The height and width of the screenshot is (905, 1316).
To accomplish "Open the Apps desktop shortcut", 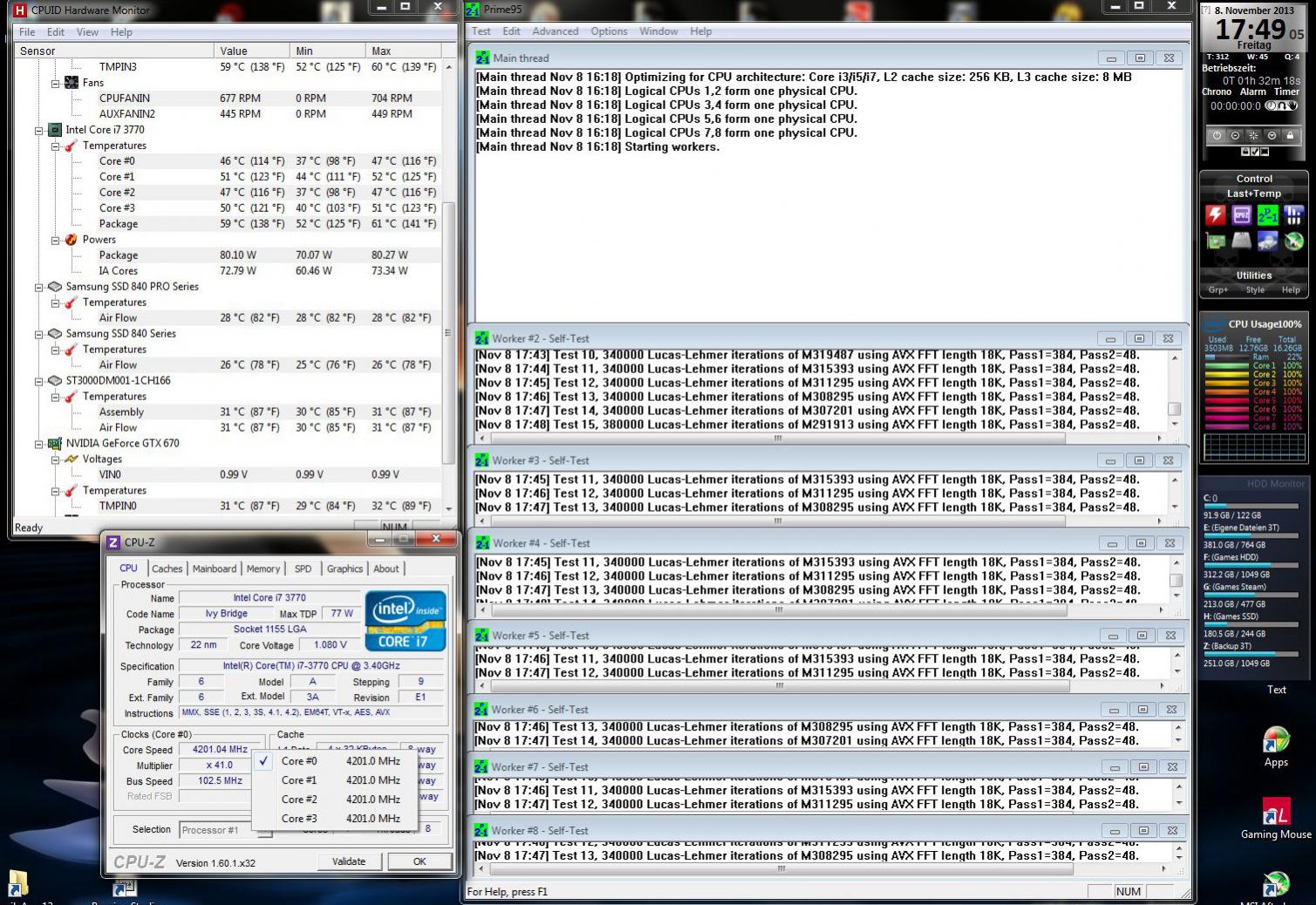I will click(1276, 746).
